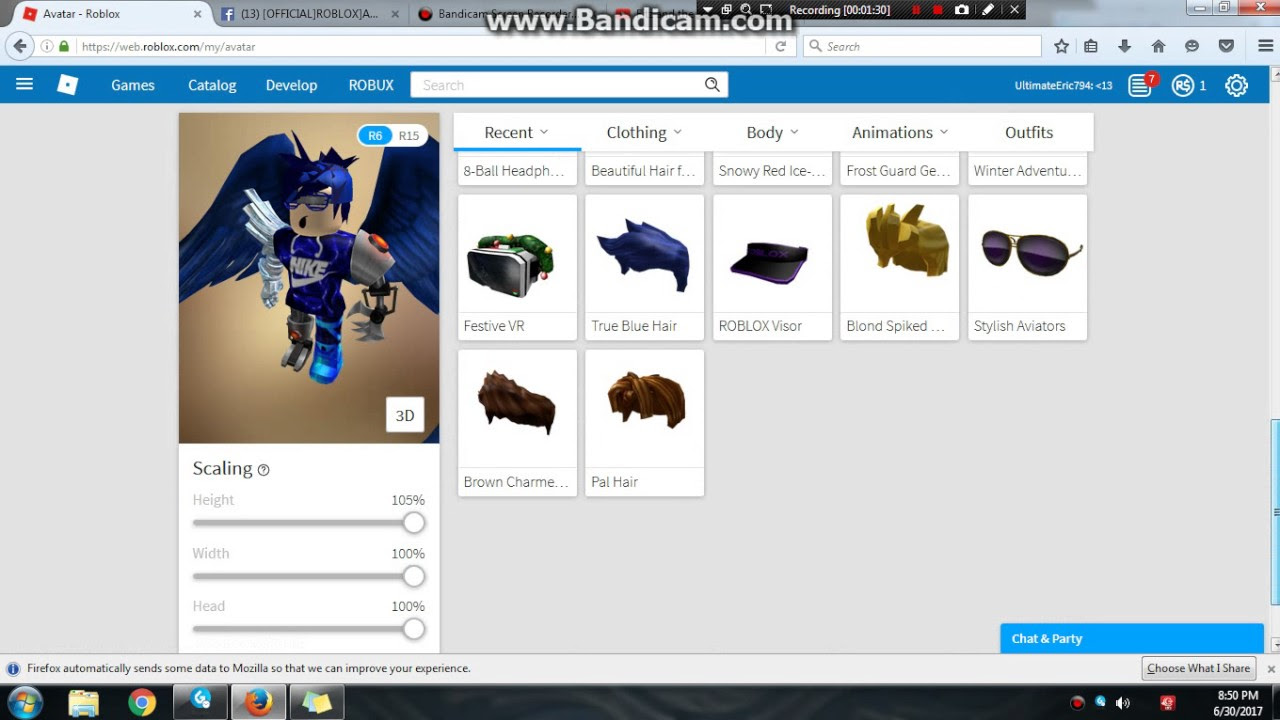Image resolution: width=1280 pixels, height=720 pixels.
Task: Select the True Blue Hair item
Action: [x=644, y=268]
